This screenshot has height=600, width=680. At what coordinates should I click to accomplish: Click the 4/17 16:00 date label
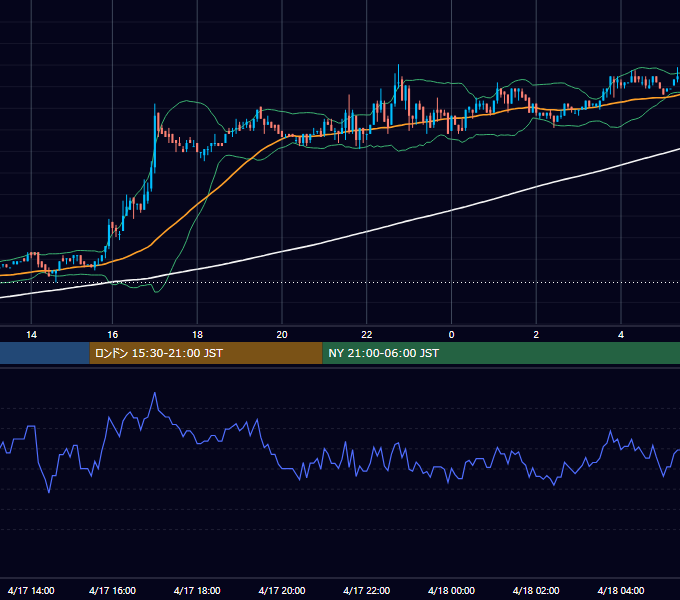112,590
